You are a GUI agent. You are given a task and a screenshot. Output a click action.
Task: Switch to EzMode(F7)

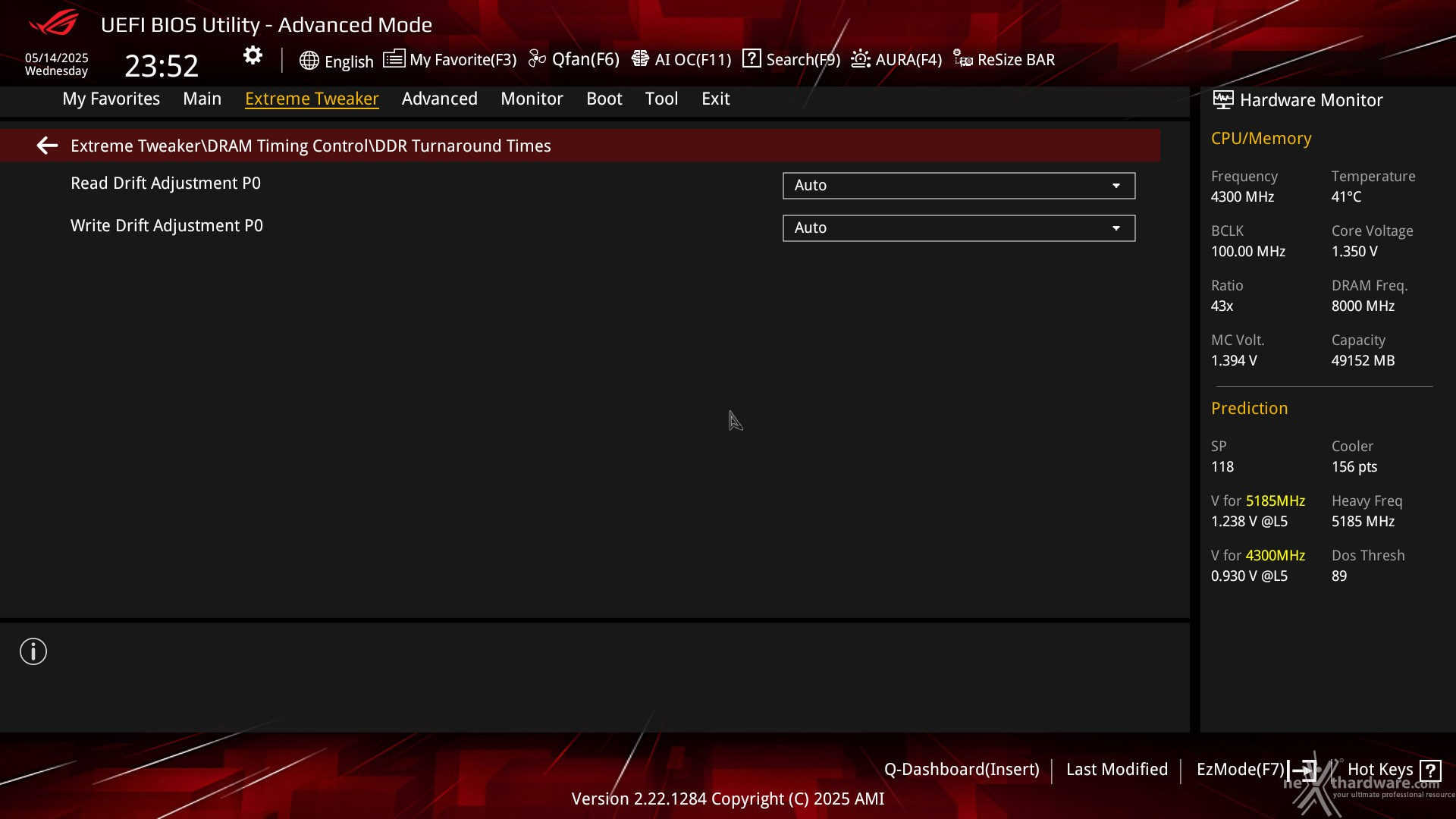(1241, 770)
